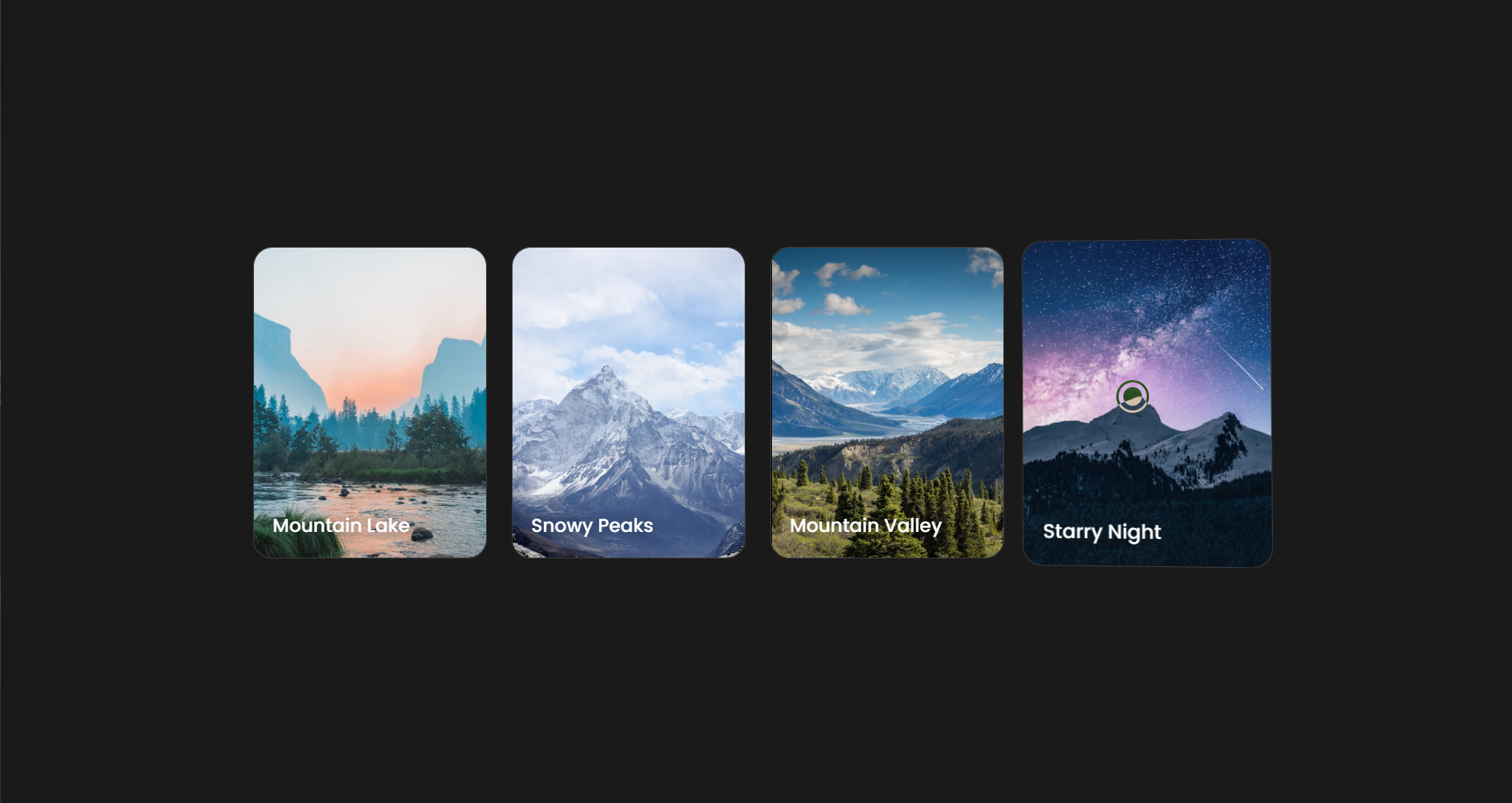Click the circular pointer icon on Starry Night
This screenshot has height=803, width=1512.
click(x=1133, y=396)
